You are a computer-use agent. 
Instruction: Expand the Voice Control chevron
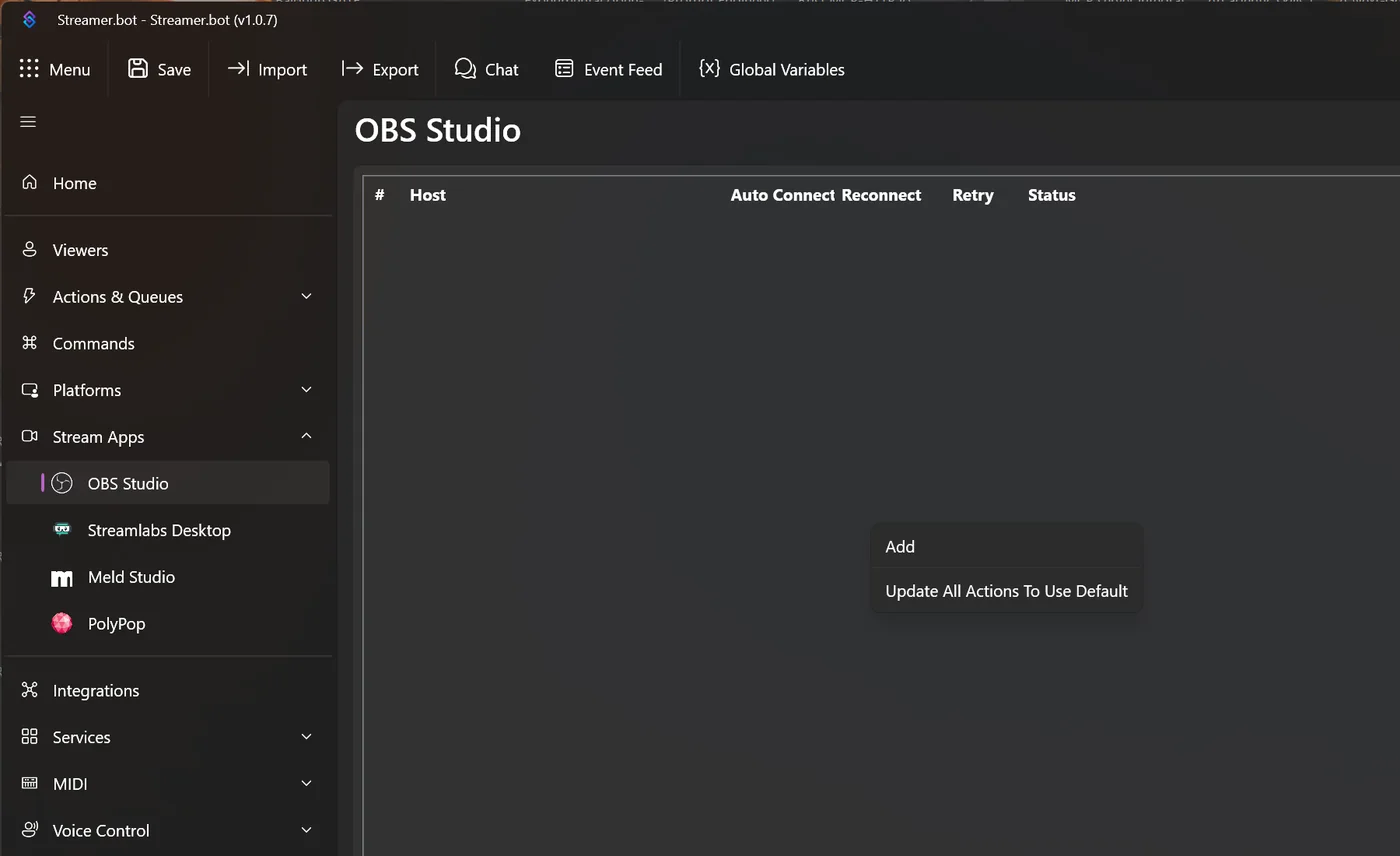coord(307,829)
